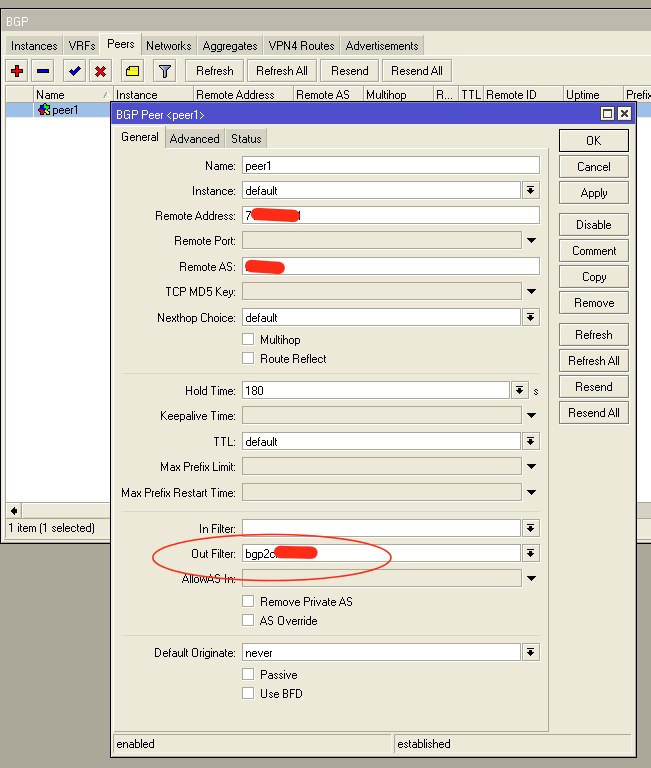Sort the list by the Name column header
Viewport: 651px width, 768px height.
(x=72, y=95)
